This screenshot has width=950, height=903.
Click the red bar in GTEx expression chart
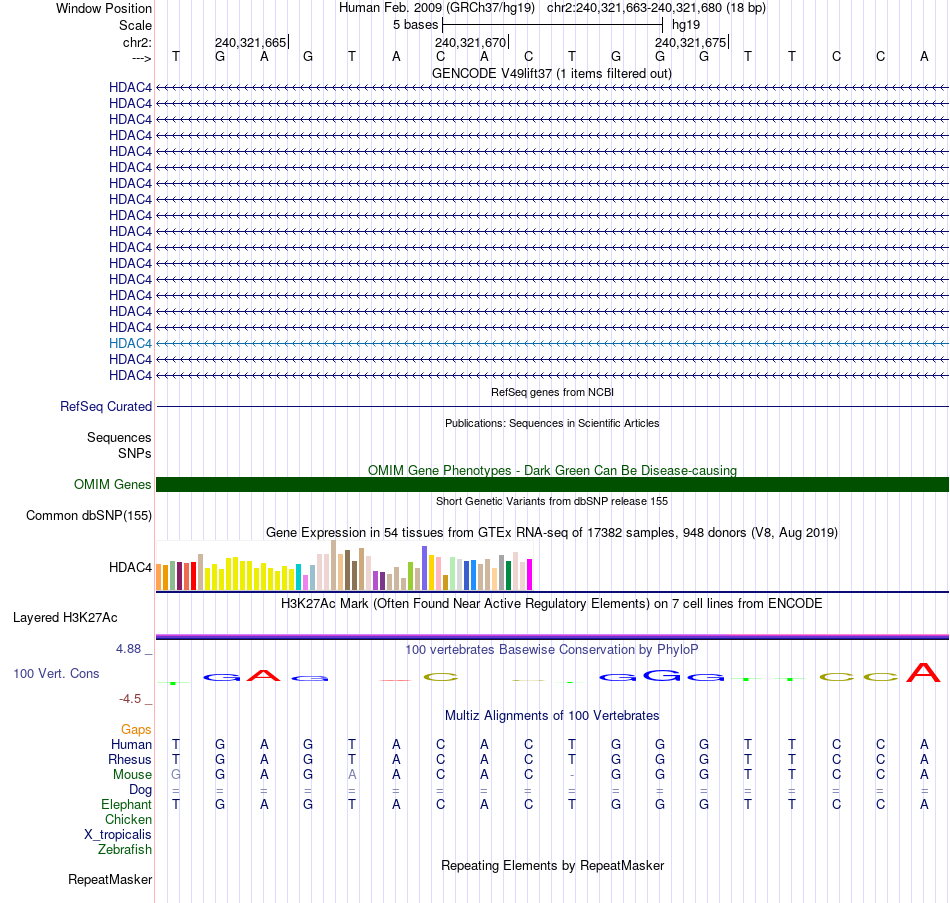193,576
